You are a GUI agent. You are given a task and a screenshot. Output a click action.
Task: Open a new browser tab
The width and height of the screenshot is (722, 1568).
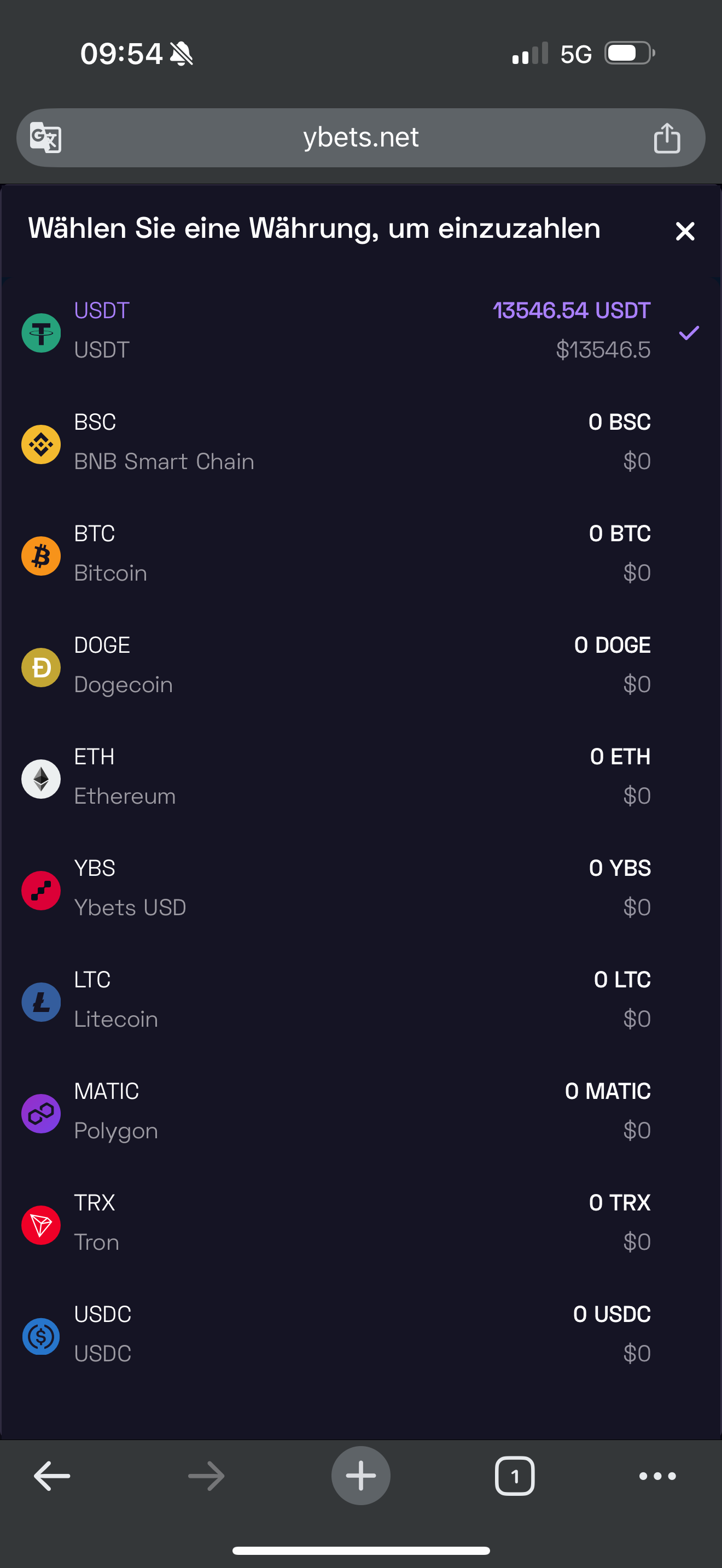click(x=360, y=1476)
